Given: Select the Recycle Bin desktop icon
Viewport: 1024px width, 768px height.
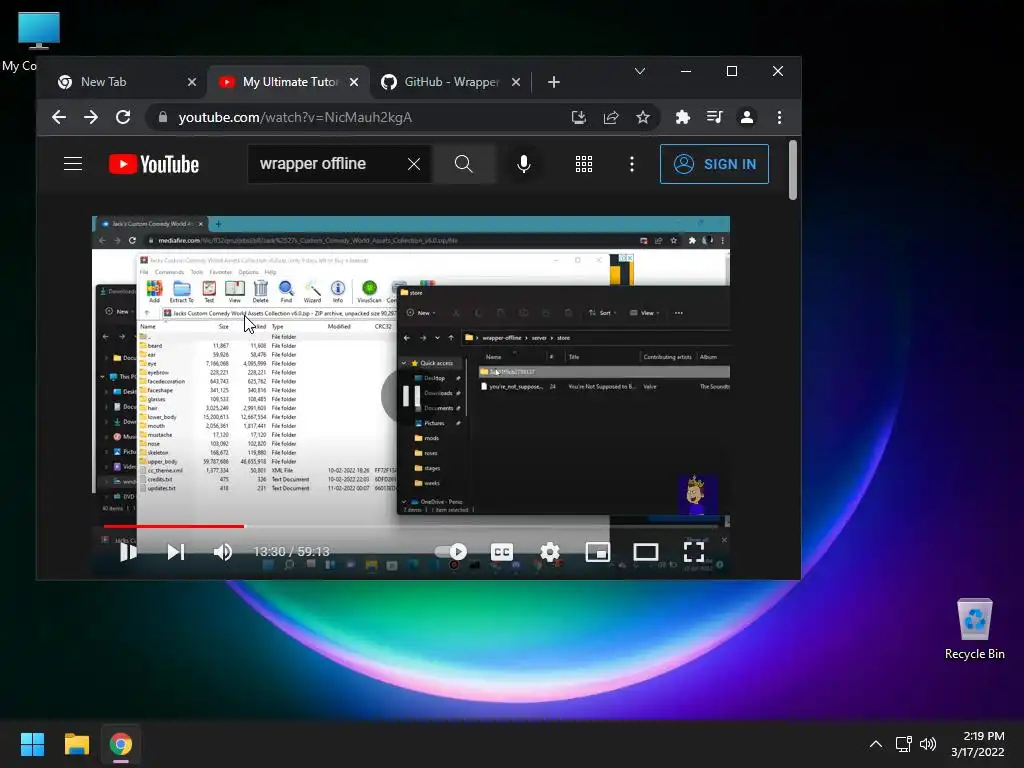Looking at the screenshot, I should (x=974, y=629).
